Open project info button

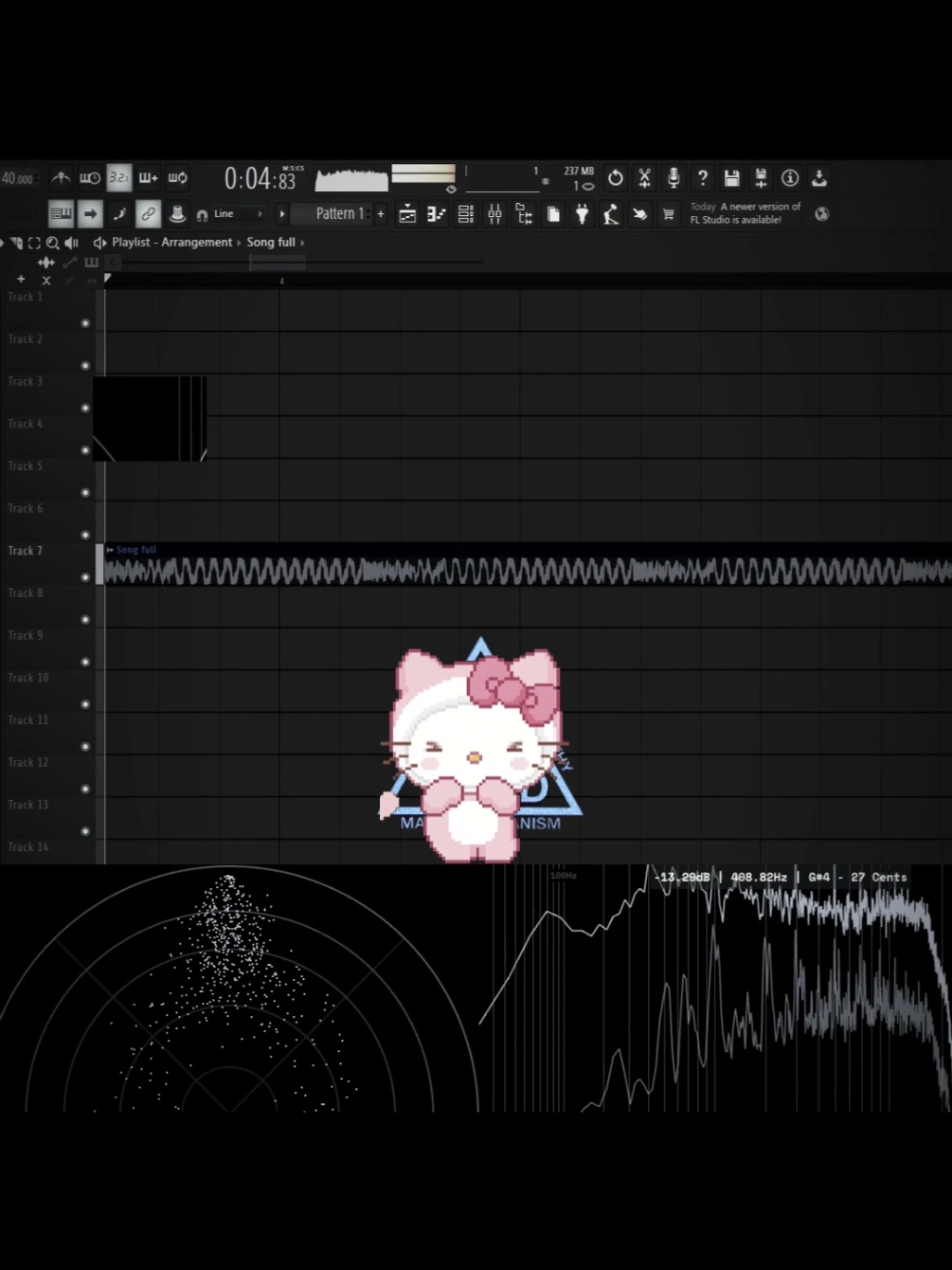point(790,178)
